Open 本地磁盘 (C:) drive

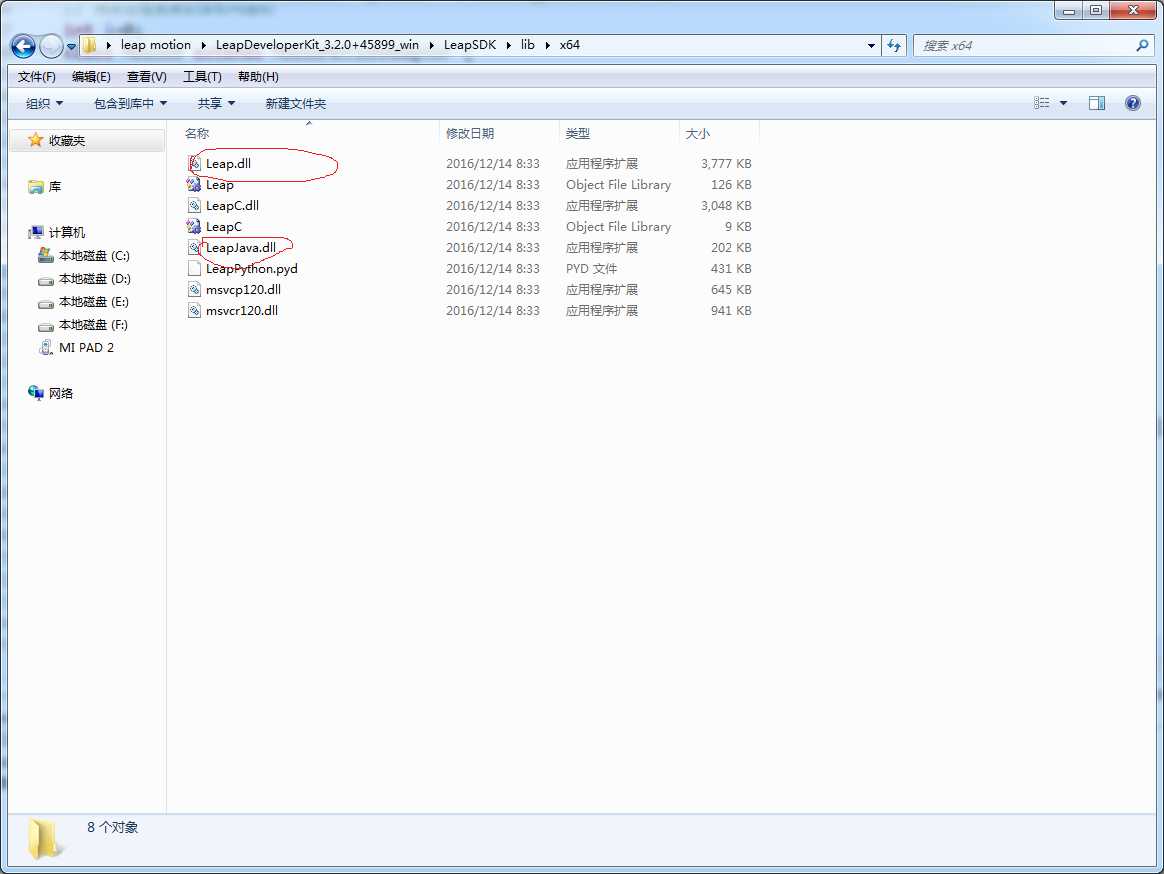coord(94,255)
